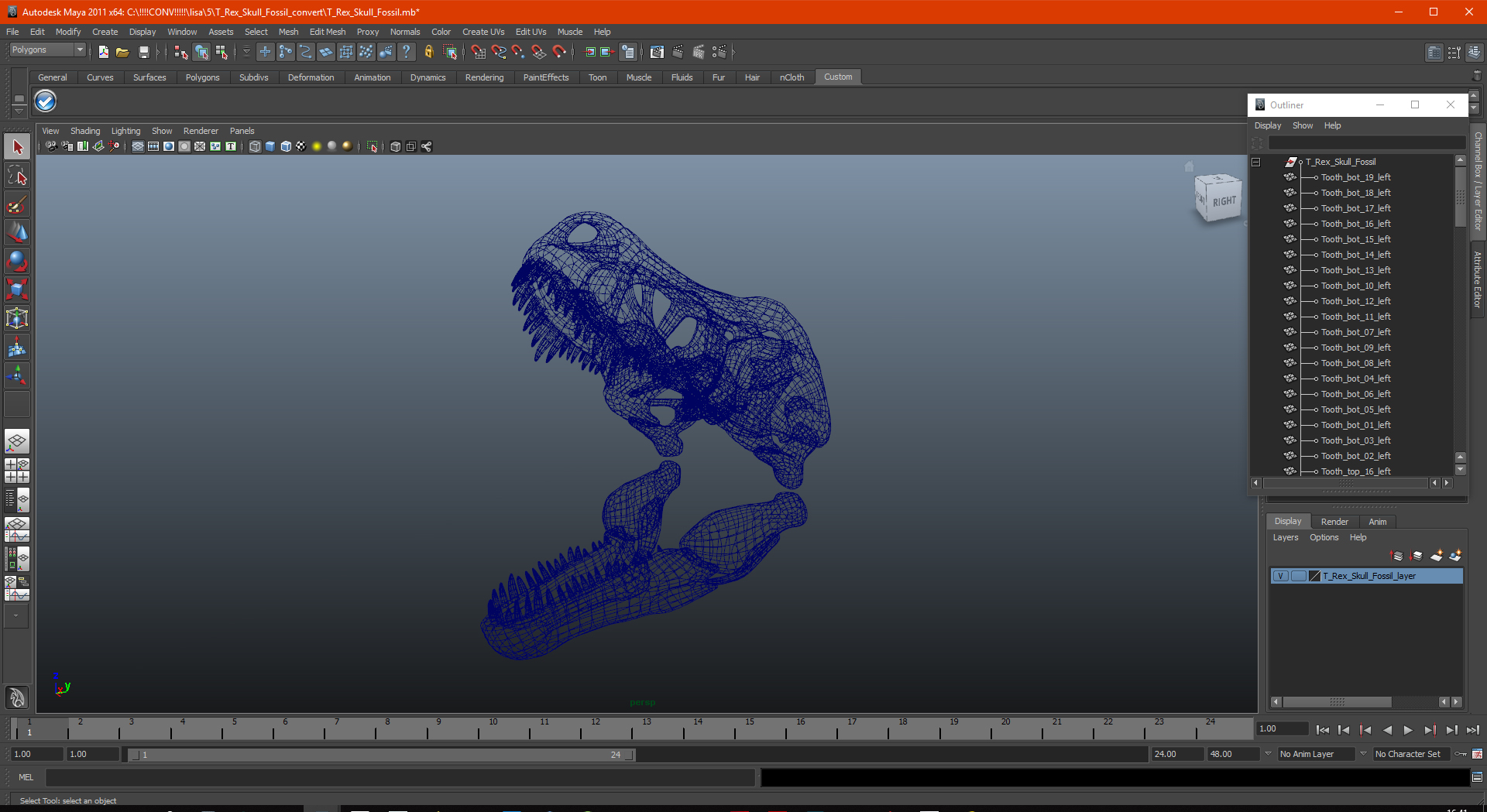Enable wireframe shading cube in viewport toolbar
Viewport: 1487px width, 812px height.
click(x=255, y=146)
